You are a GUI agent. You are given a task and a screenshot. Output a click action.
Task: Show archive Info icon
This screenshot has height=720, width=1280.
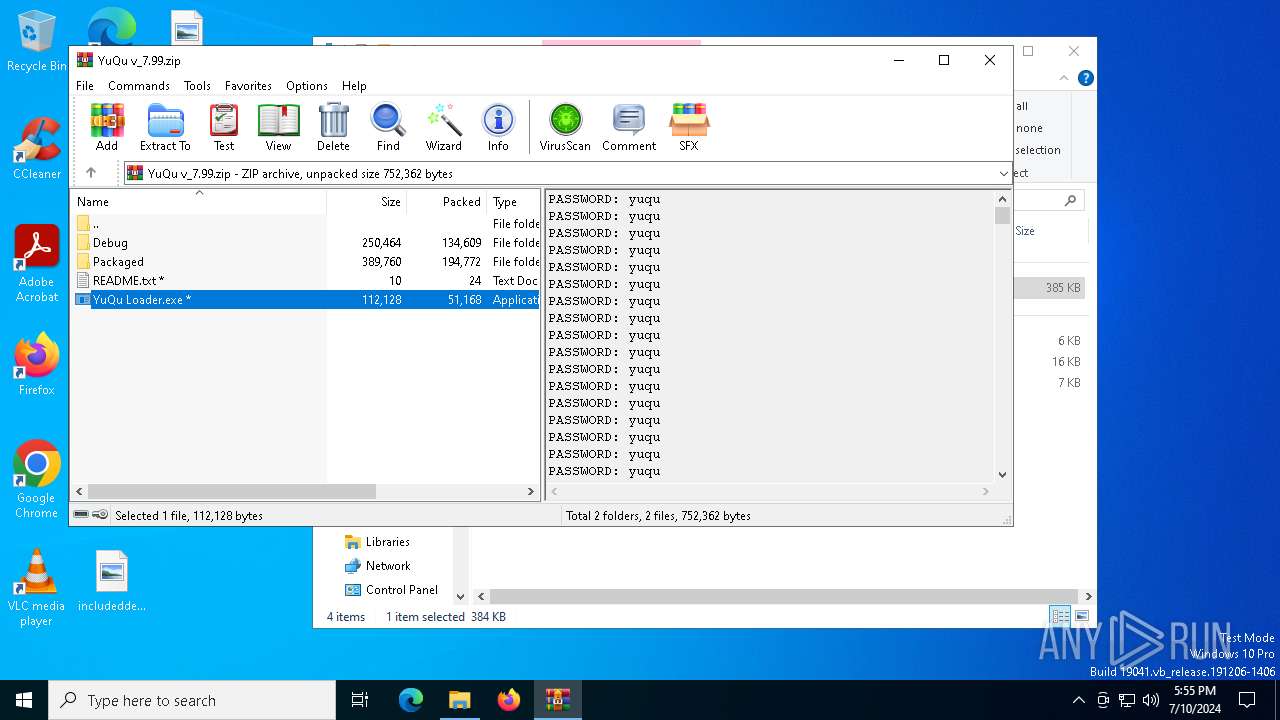coord(498,127)
